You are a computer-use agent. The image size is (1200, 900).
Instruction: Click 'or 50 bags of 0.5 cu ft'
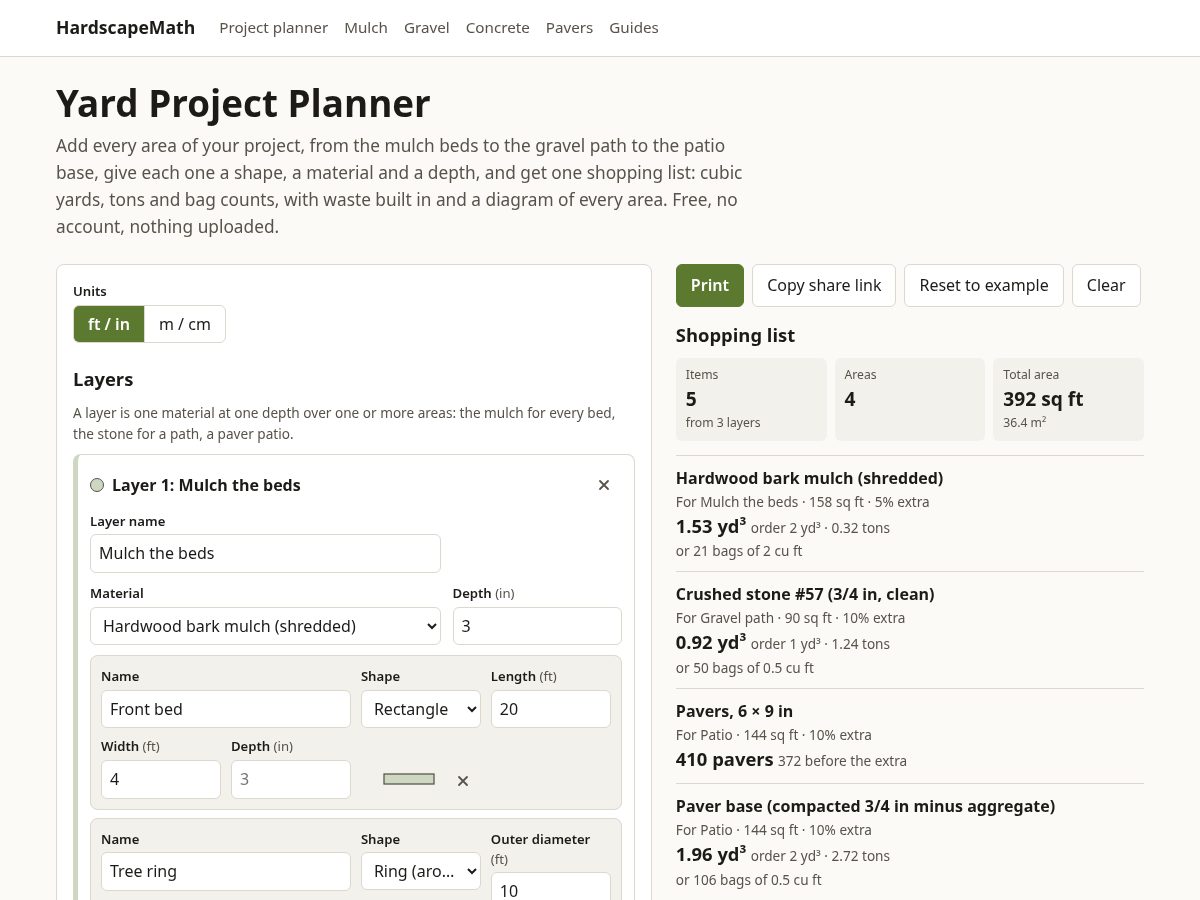pyautogui.click(x=745, y=668)
